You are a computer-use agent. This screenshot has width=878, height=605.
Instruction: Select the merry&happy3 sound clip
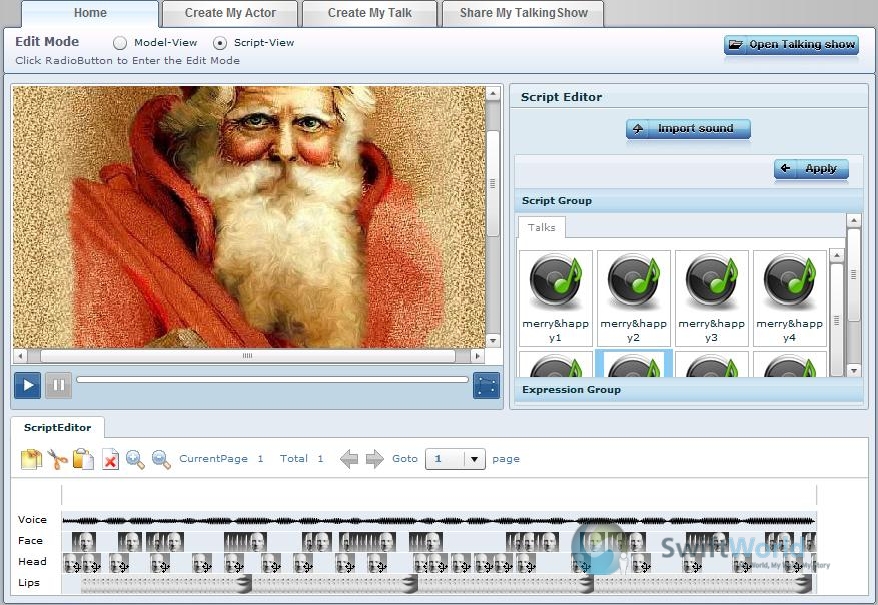712,298
